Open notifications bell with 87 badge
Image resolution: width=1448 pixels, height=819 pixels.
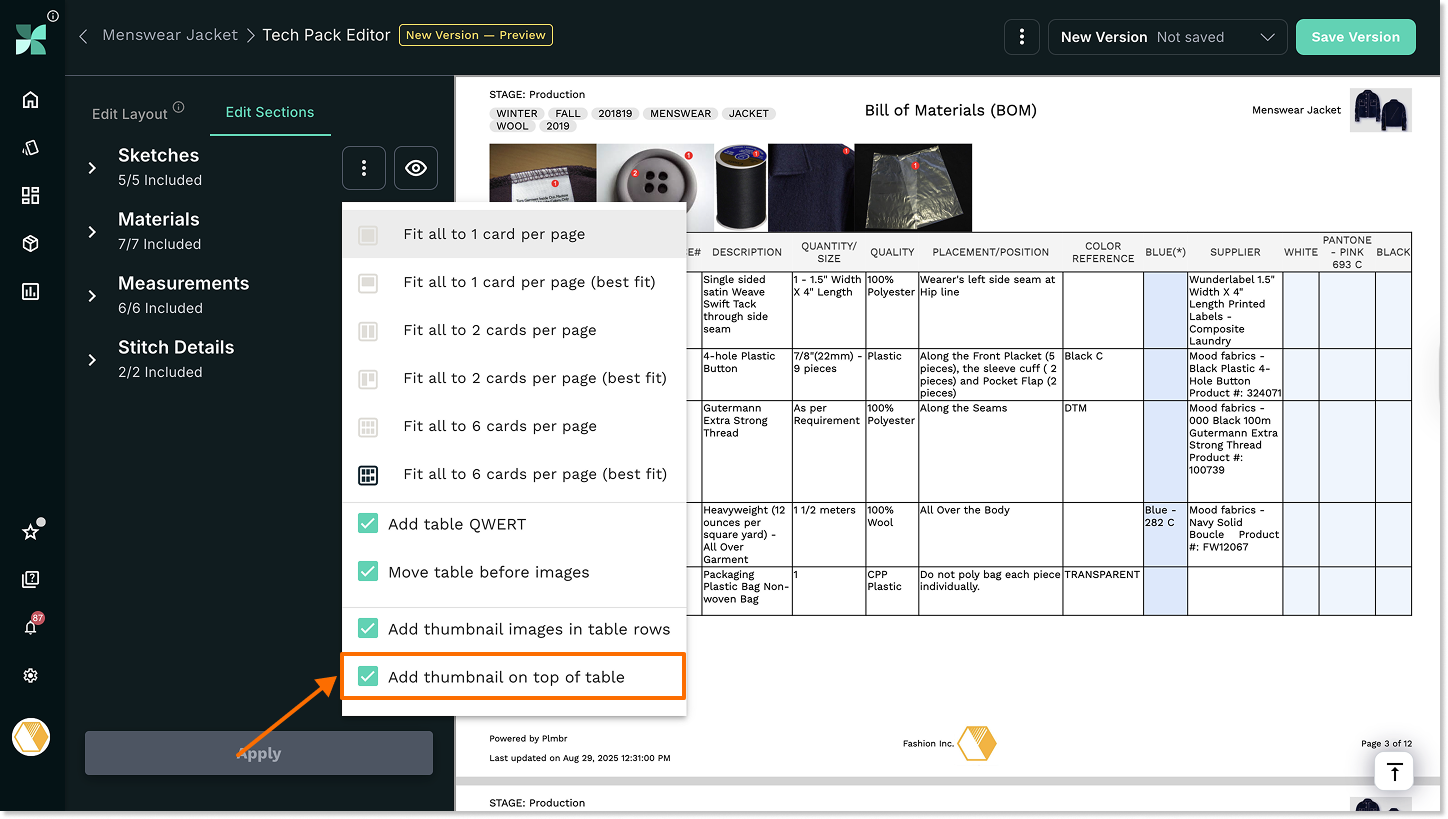pyautogui.click(x=30, y=628)
